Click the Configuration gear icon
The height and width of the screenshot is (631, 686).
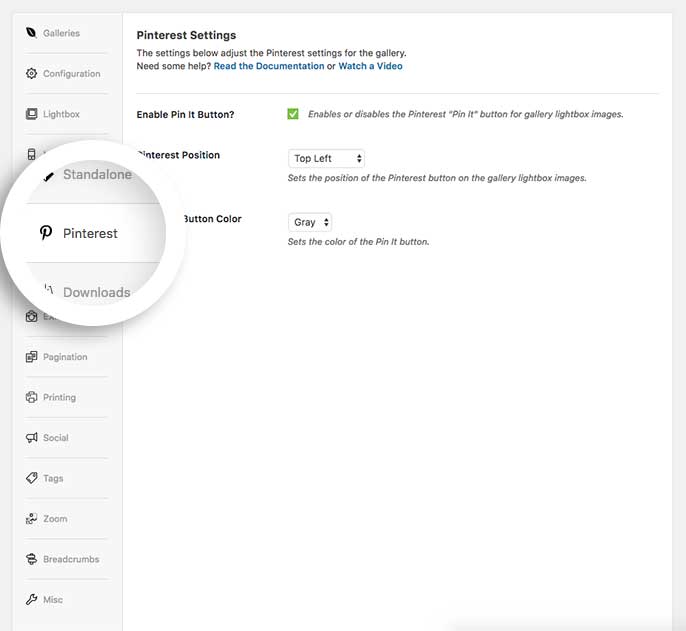coord(31,74)
